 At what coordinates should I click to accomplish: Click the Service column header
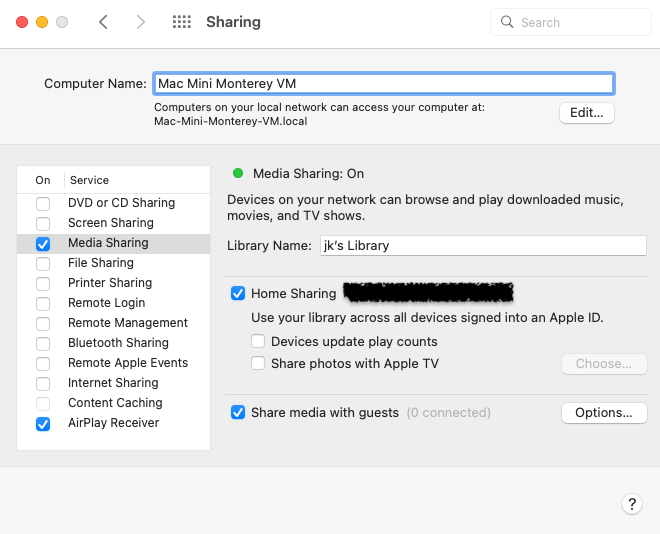(x=89, y=180)
